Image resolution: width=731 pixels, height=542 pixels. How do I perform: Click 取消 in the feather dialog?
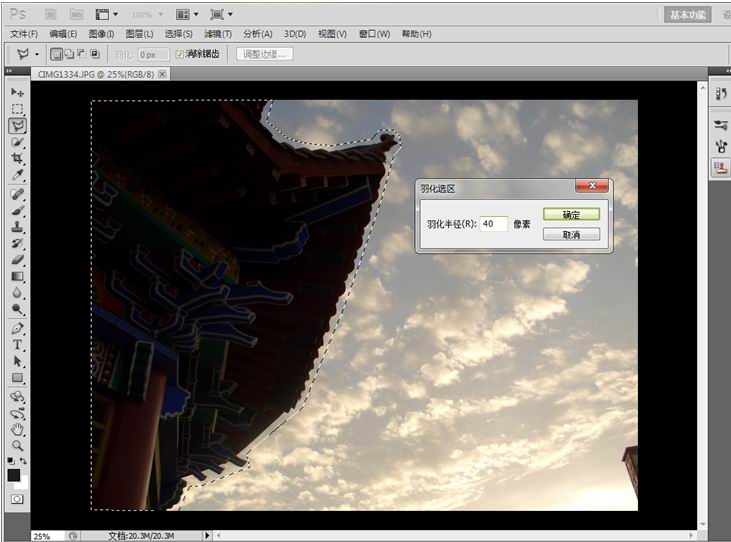571,234
